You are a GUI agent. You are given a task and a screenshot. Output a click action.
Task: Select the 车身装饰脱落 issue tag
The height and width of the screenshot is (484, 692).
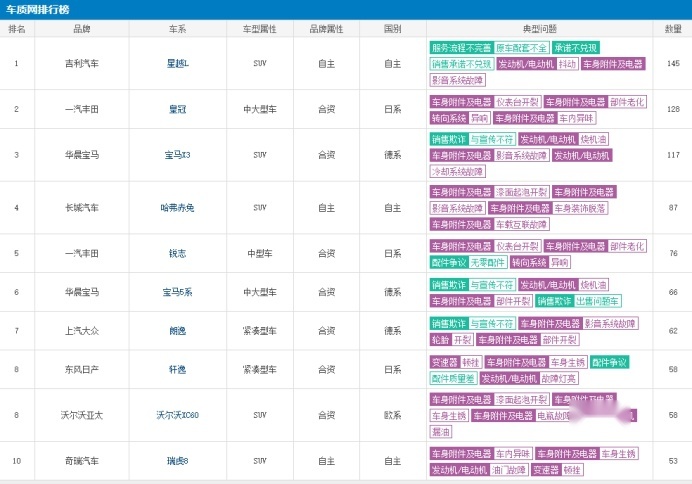coord(580,208)
